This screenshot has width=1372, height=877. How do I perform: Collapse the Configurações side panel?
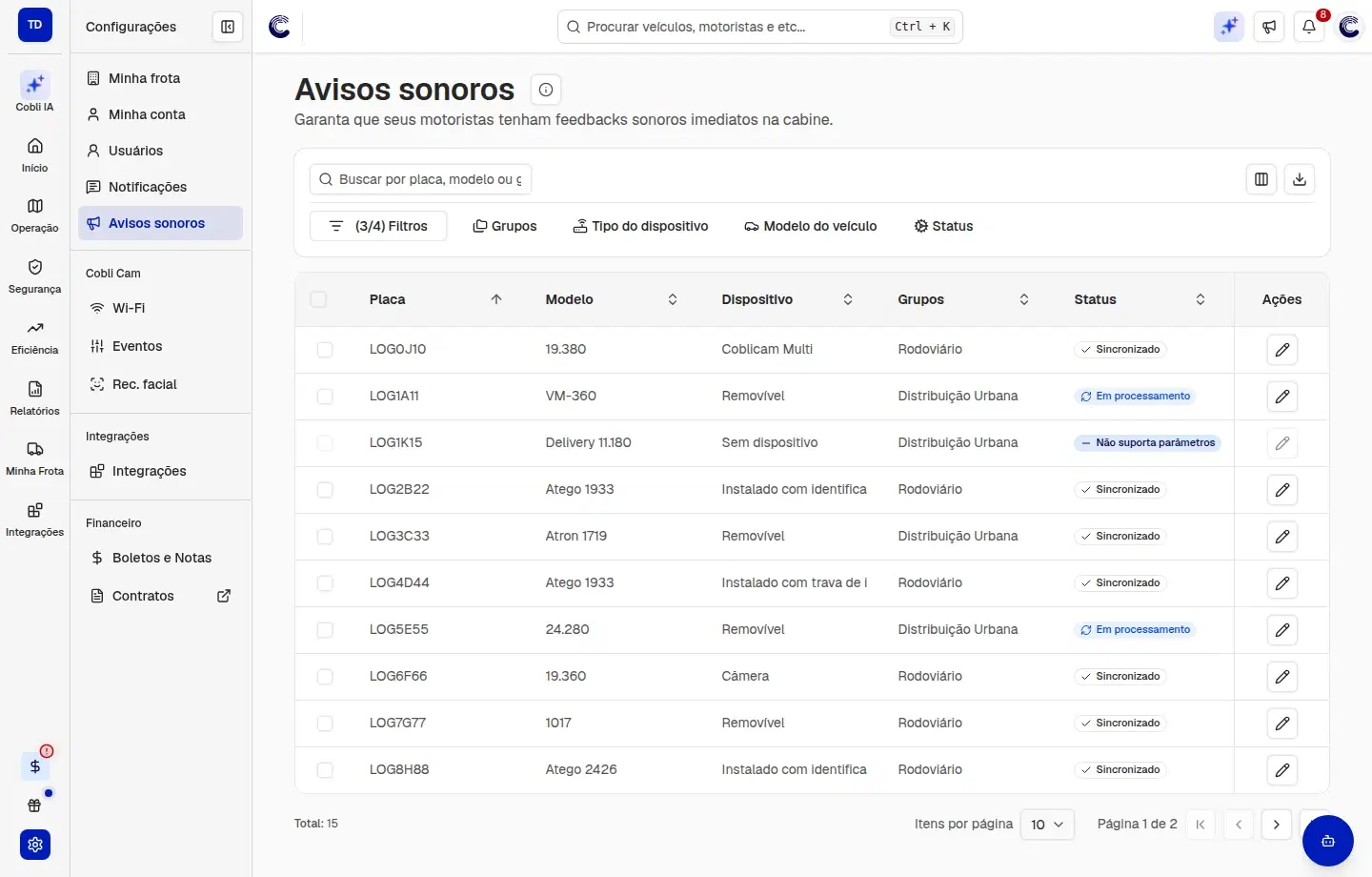pyautogui.click(x=228, y=27)
